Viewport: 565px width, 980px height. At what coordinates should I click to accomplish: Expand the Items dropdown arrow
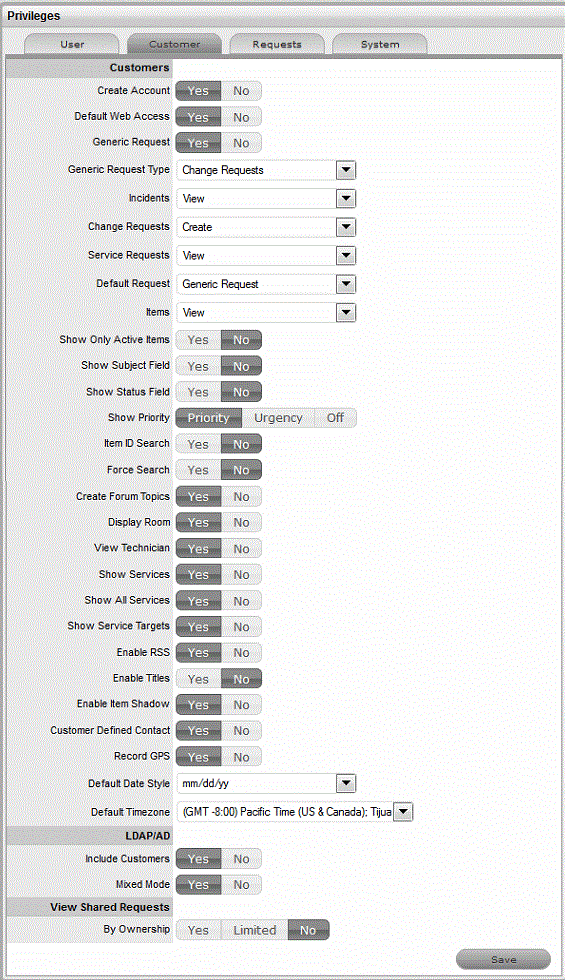click(x=346, y=312)
